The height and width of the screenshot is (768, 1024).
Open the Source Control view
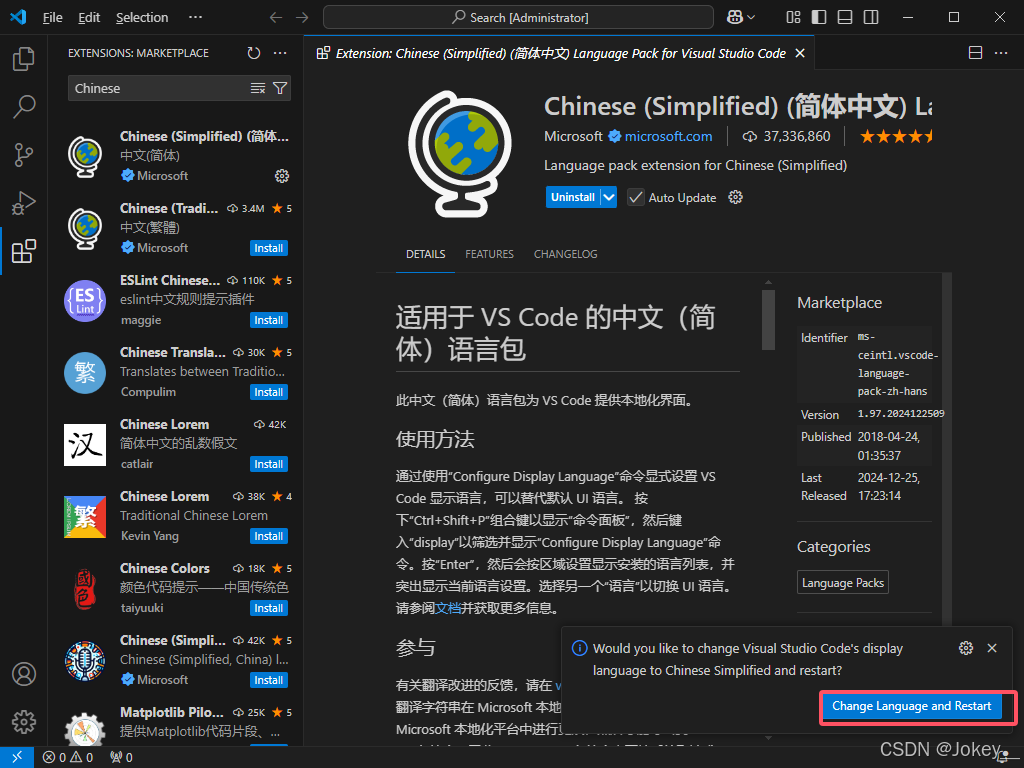[24, 155]
